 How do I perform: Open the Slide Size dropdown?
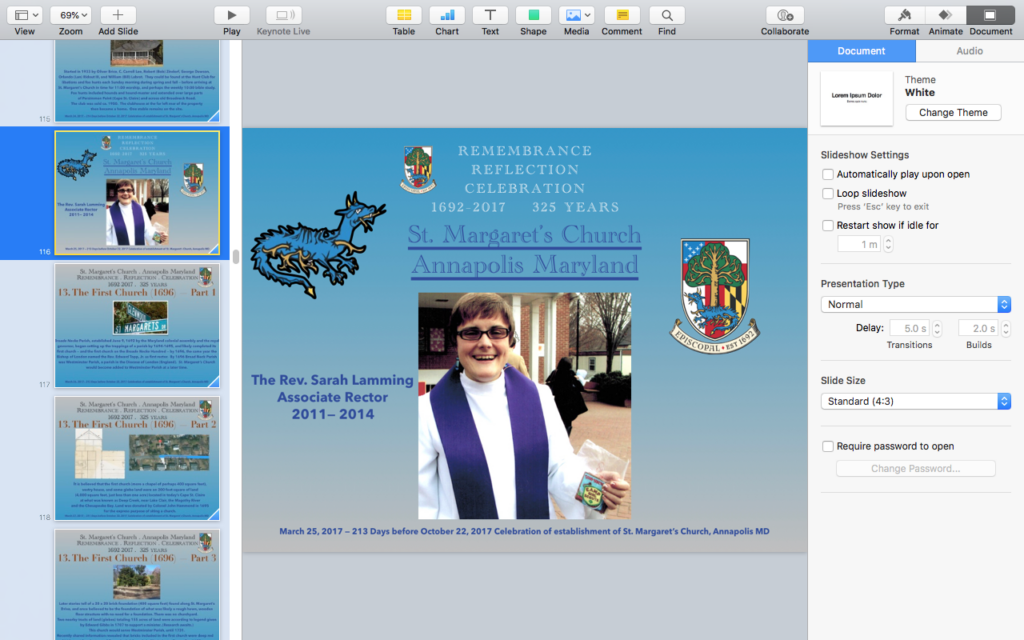[x=916, y=401]
